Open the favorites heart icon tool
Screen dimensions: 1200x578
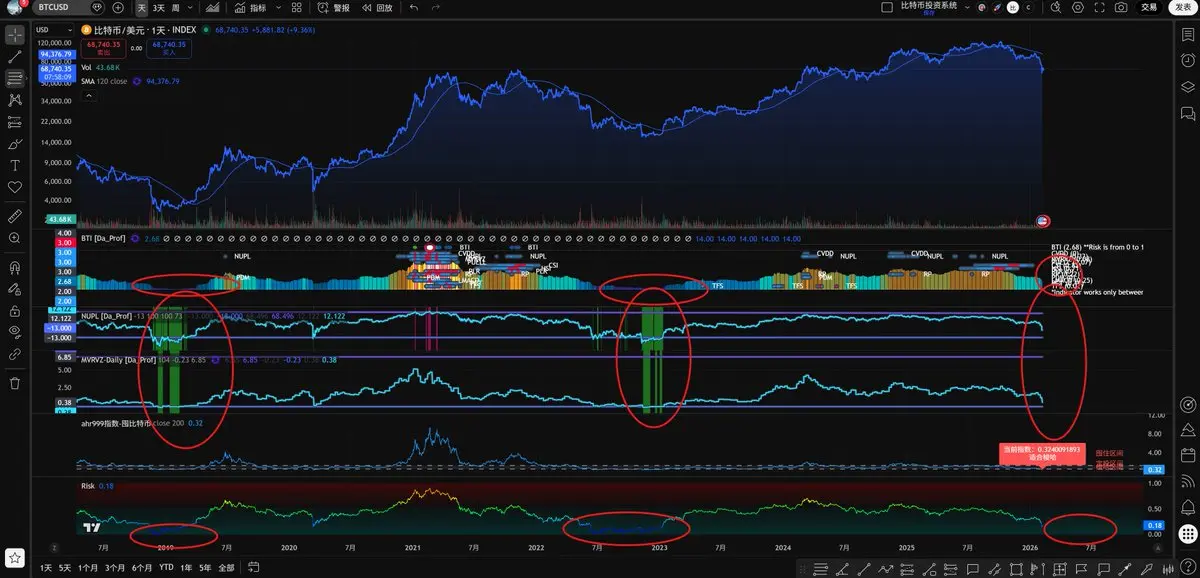15,188
